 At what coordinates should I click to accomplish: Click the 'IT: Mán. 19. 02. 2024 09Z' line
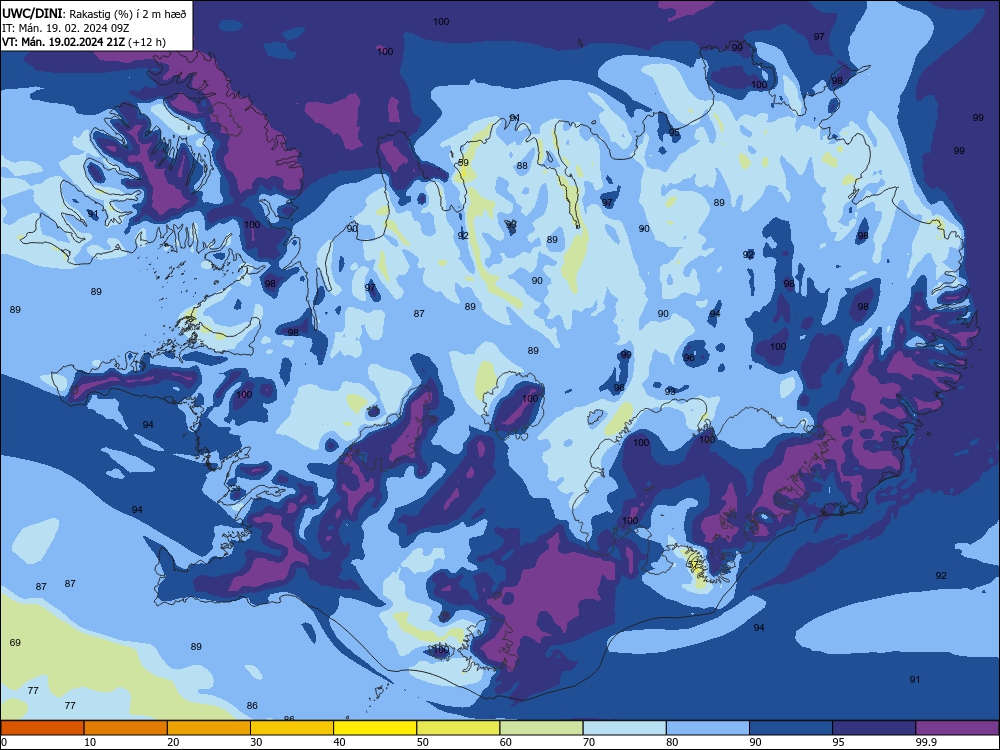tap(66, 28)
